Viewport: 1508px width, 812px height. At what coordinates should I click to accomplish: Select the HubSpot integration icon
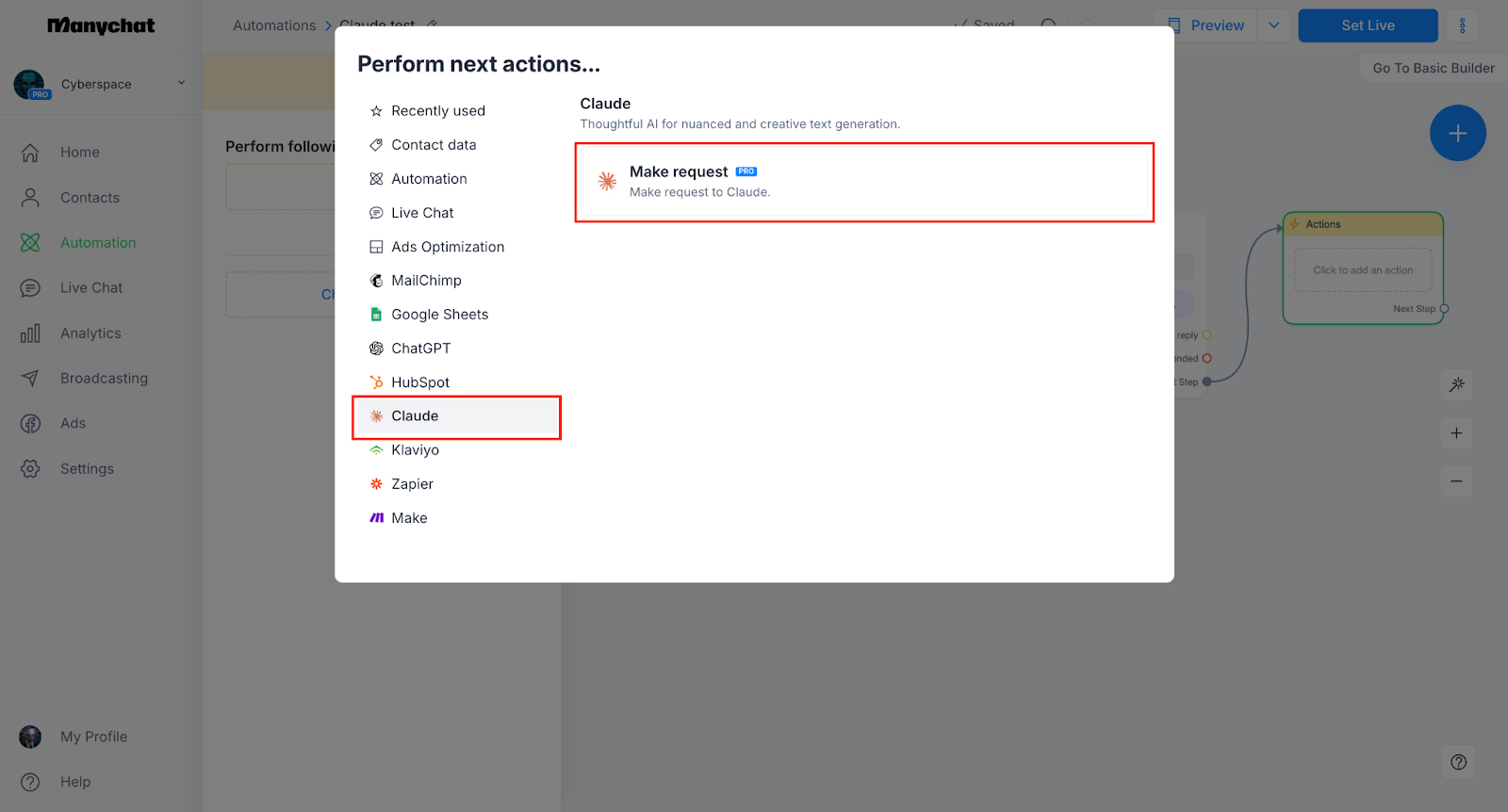(376, 382)
